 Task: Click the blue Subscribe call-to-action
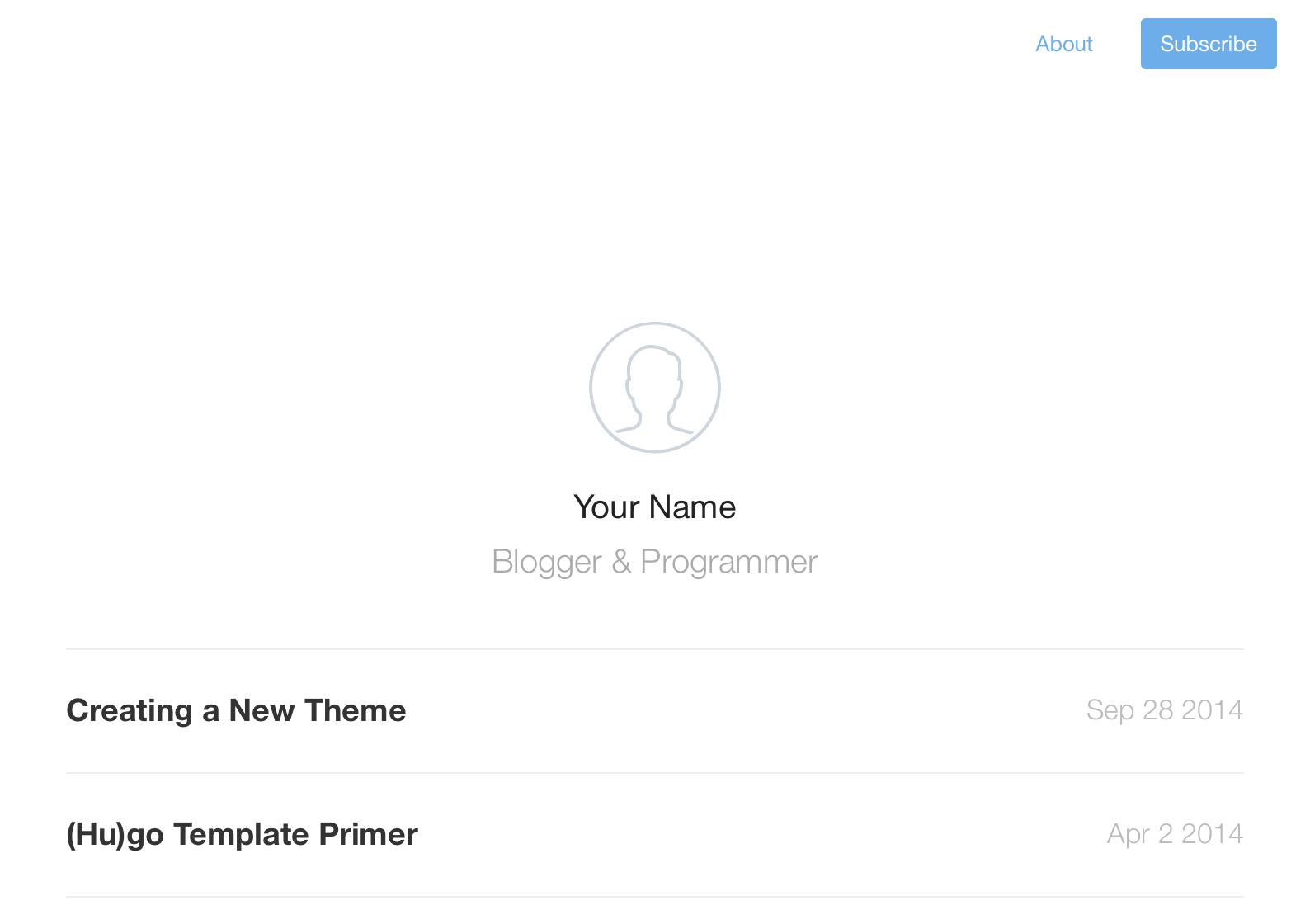click(x=1208, y=44)
